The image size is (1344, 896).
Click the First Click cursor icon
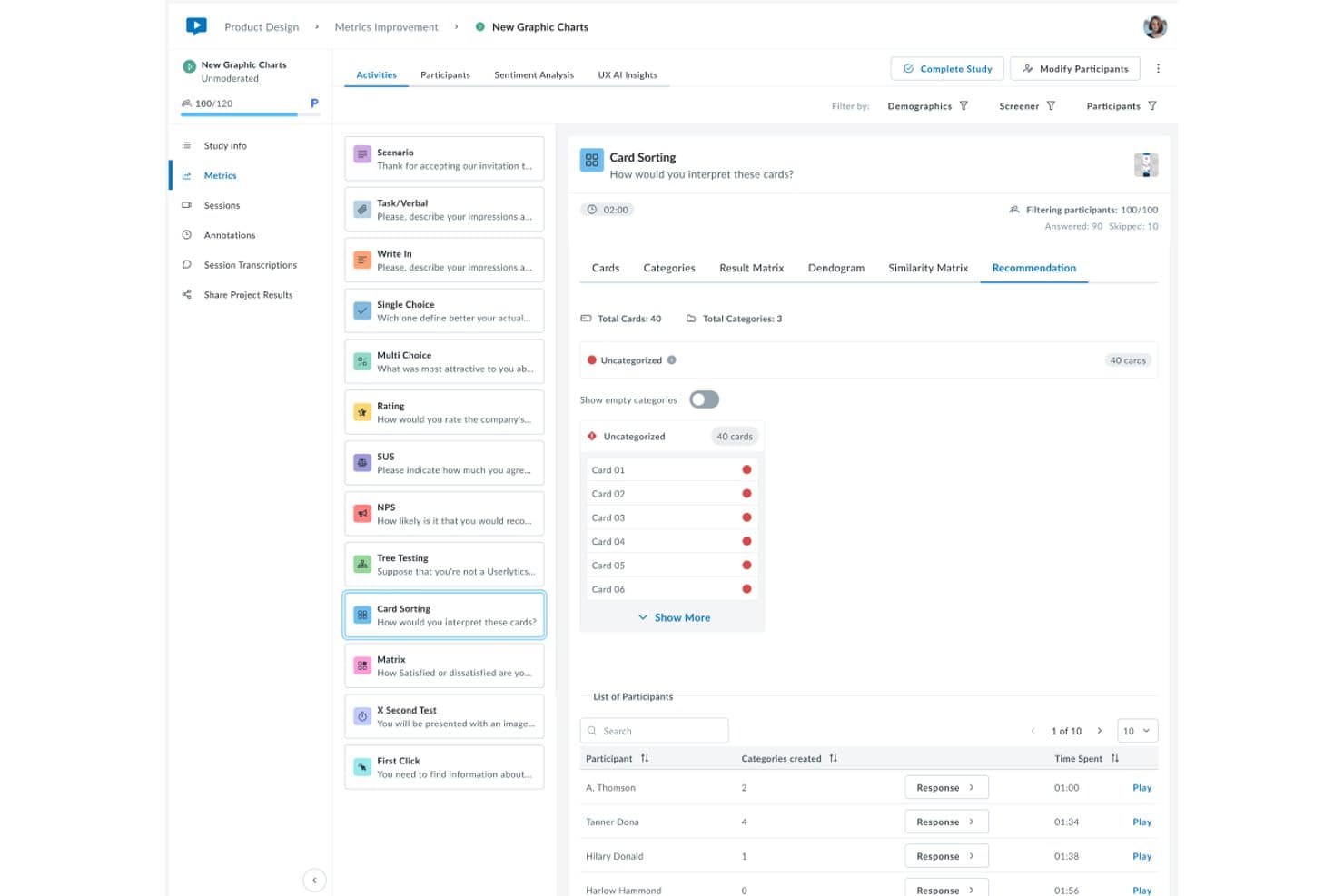coord(362,768)
